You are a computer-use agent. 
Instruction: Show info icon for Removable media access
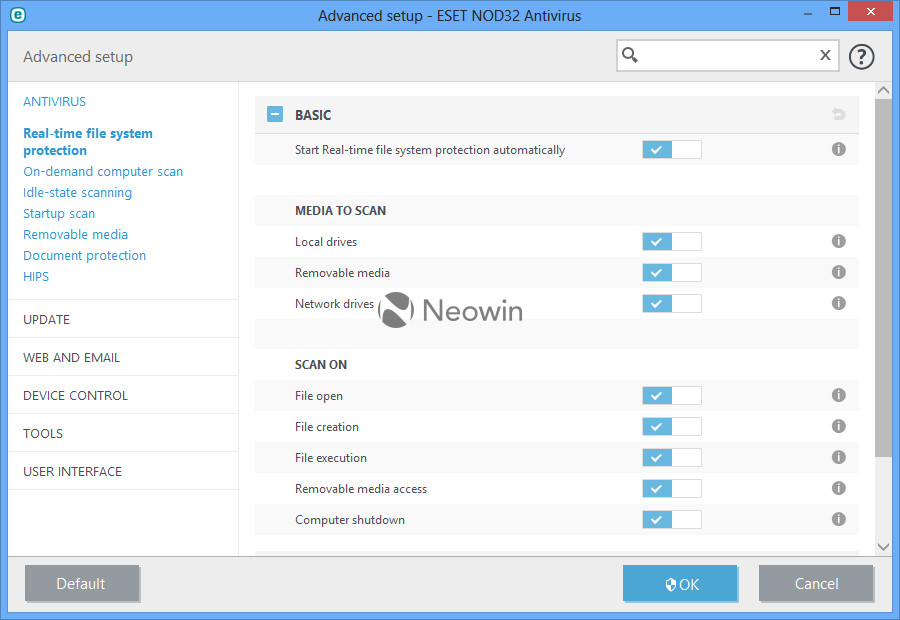[839, 488]
